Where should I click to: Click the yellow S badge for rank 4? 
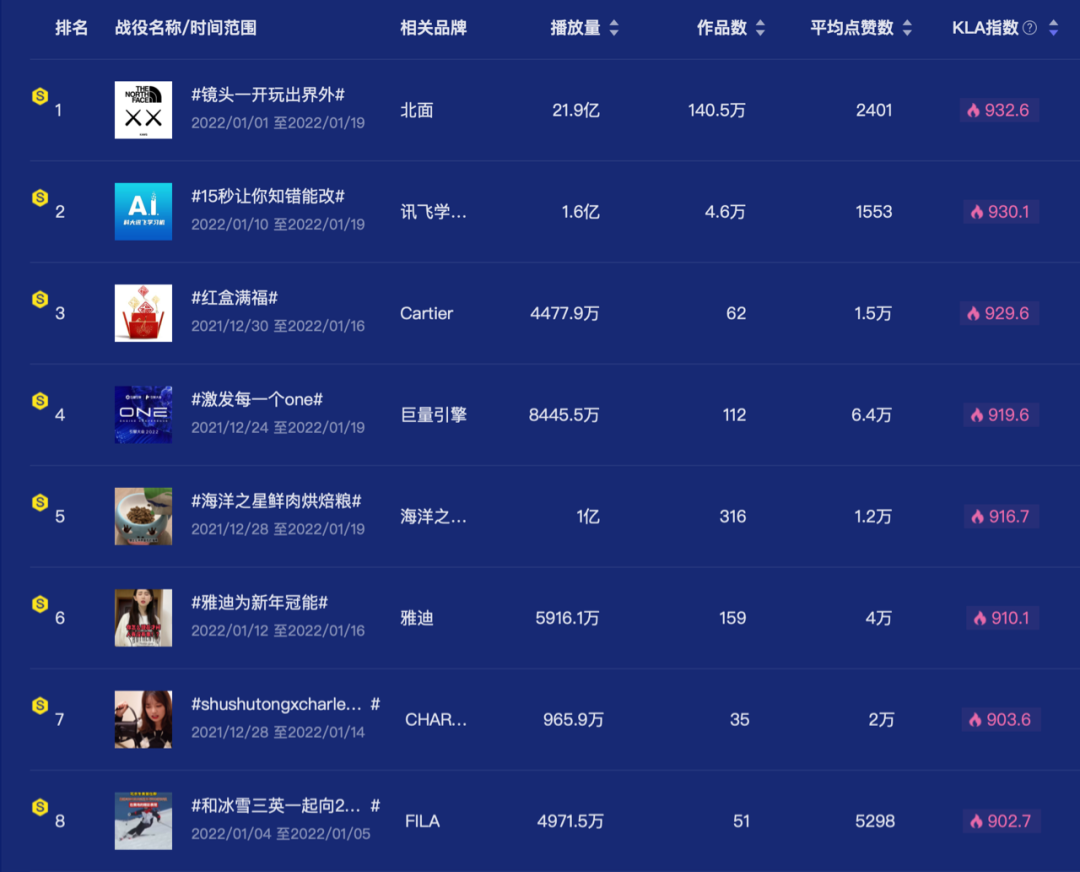point(40,400)
